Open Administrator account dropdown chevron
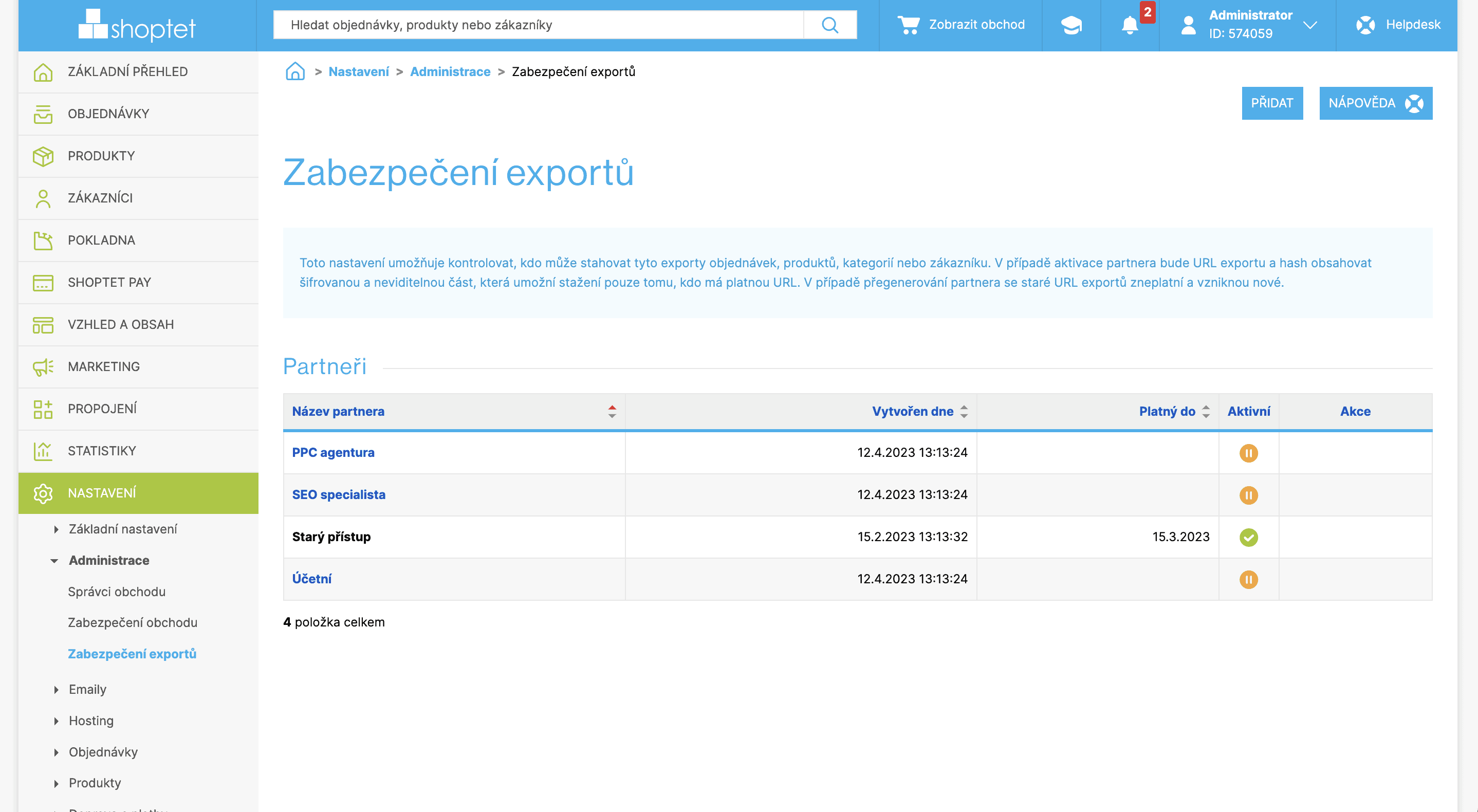 [1310, 25]
